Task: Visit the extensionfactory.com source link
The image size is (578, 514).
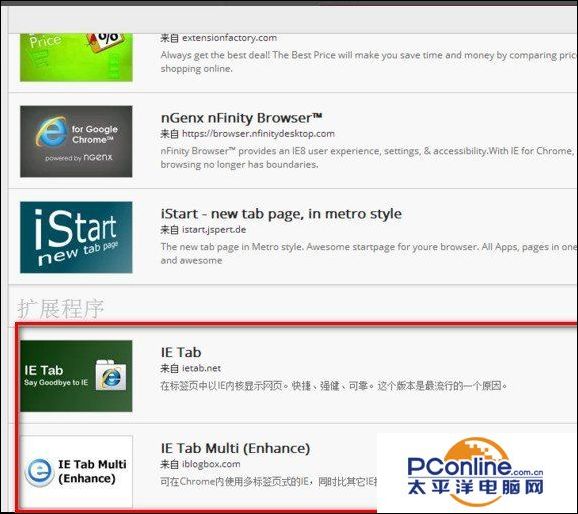Action: tap(229, 38)
